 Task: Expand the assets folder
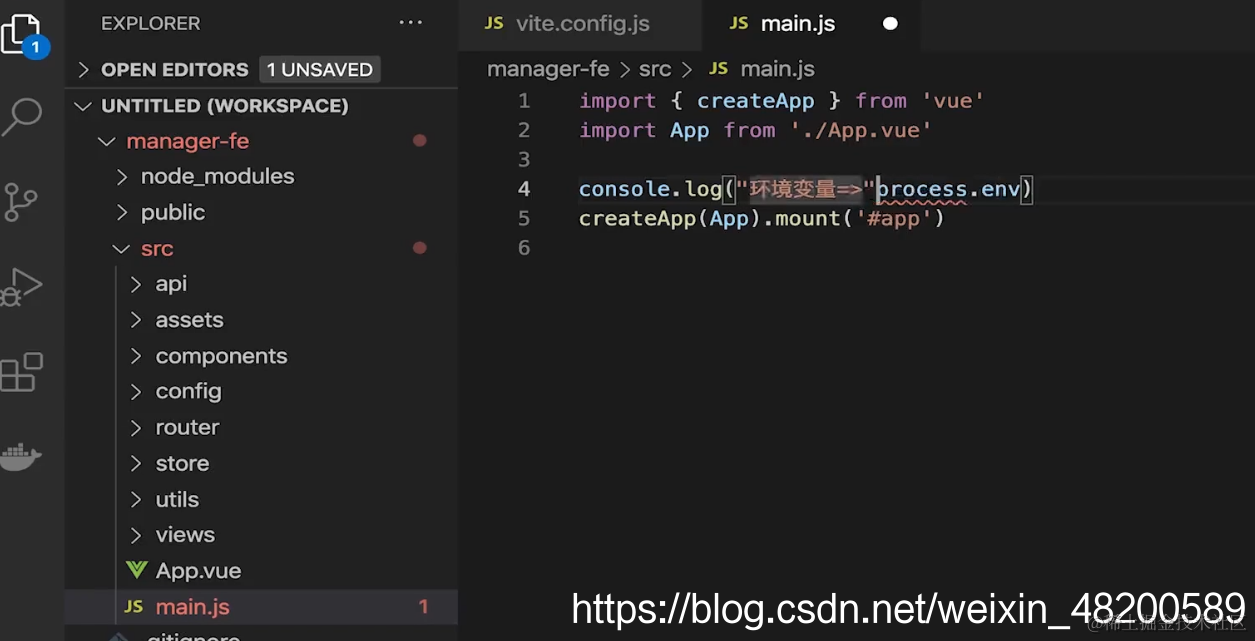click(x=262, y=320)
